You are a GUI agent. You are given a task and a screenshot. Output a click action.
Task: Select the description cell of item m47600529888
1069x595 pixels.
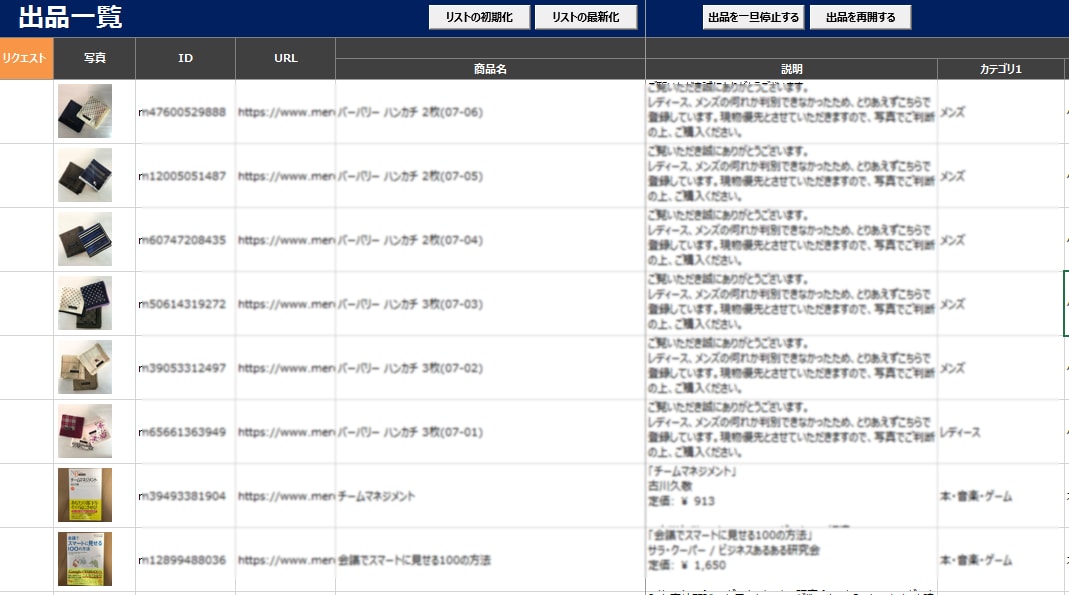point(792,112)
